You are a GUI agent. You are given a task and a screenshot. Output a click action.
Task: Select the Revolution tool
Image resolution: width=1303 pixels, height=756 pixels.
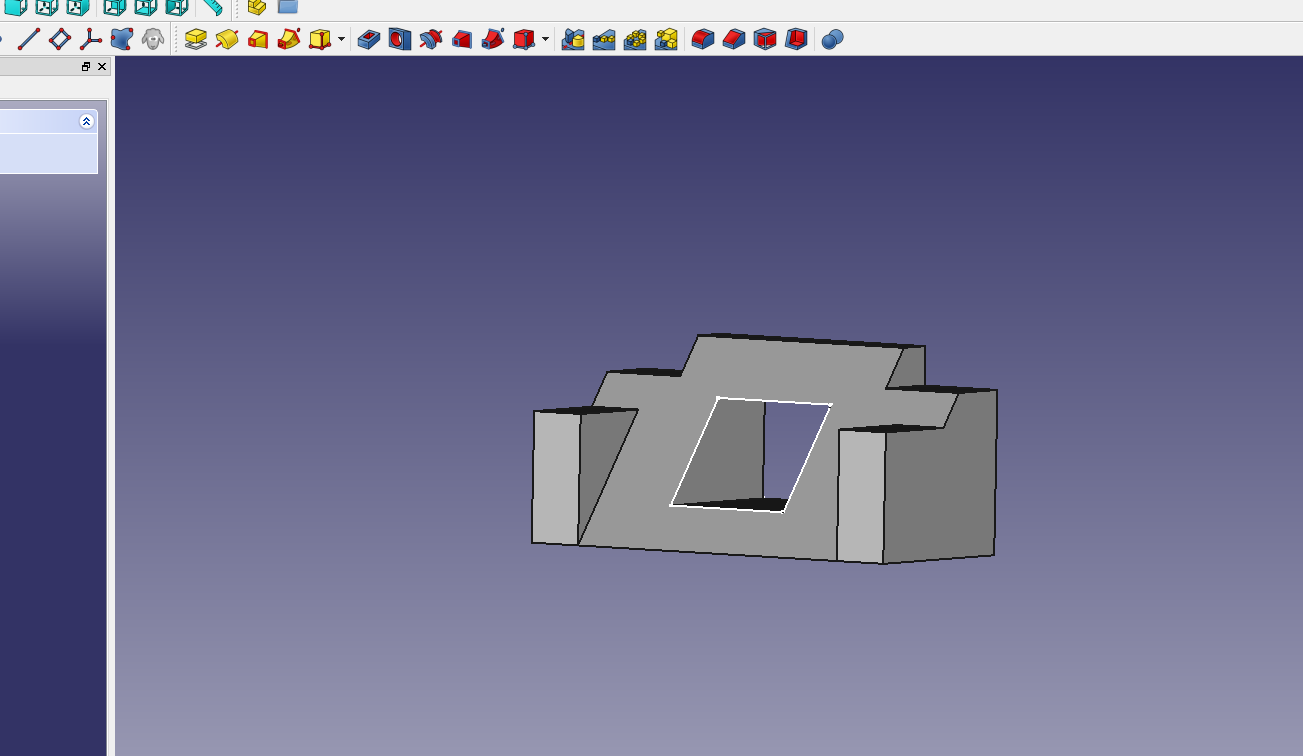tap(227, 40)
